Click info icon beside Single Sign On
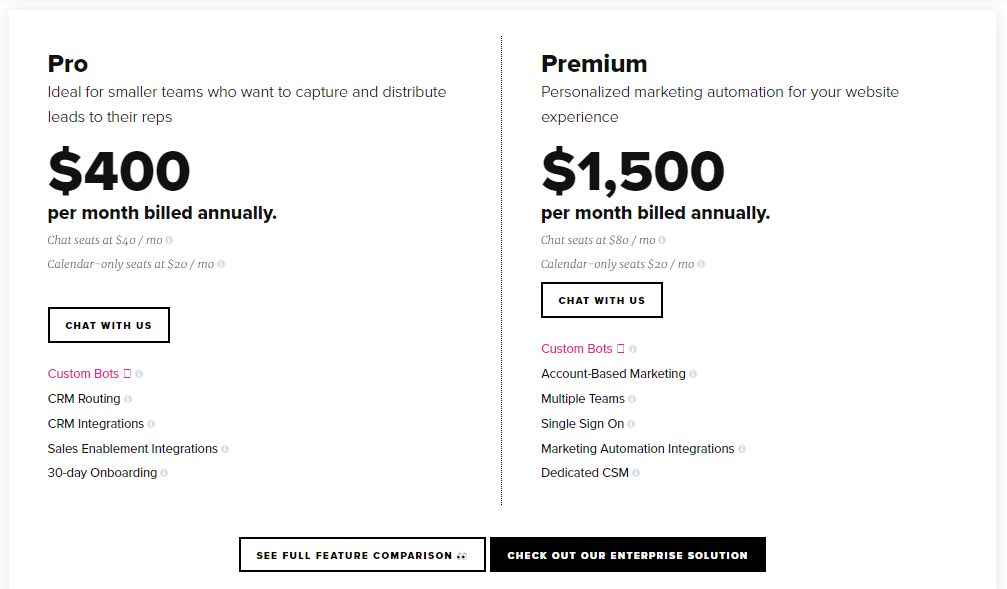The image size is (1007, 589). tap(631, 424)
